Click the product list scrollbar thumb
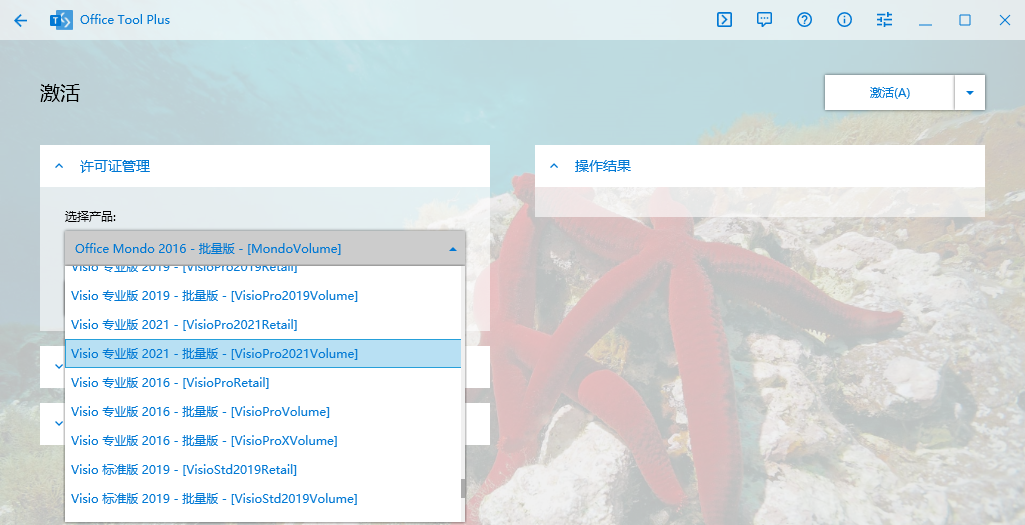Image resolution: width=1025 pixels, height=525 pixels. 463,488
